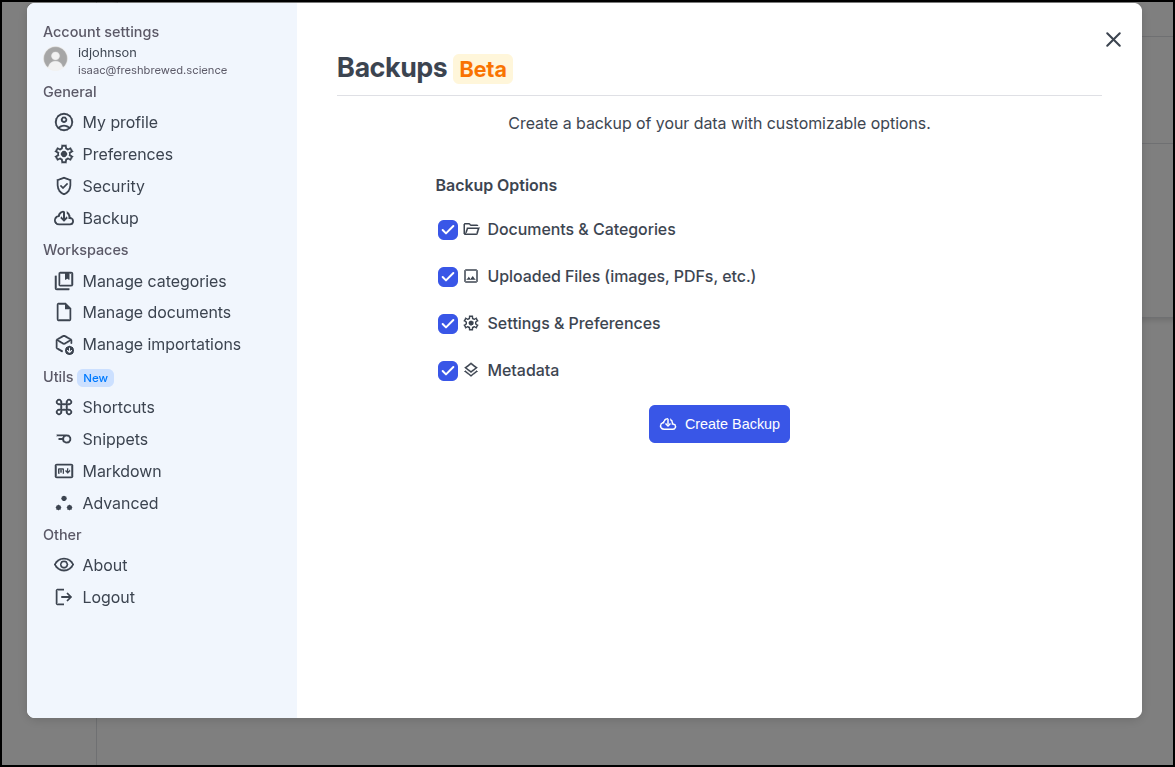This screenshot has width=1175, height=767.
Task: Go to the Snippets settings page
Action: [115, 439]
